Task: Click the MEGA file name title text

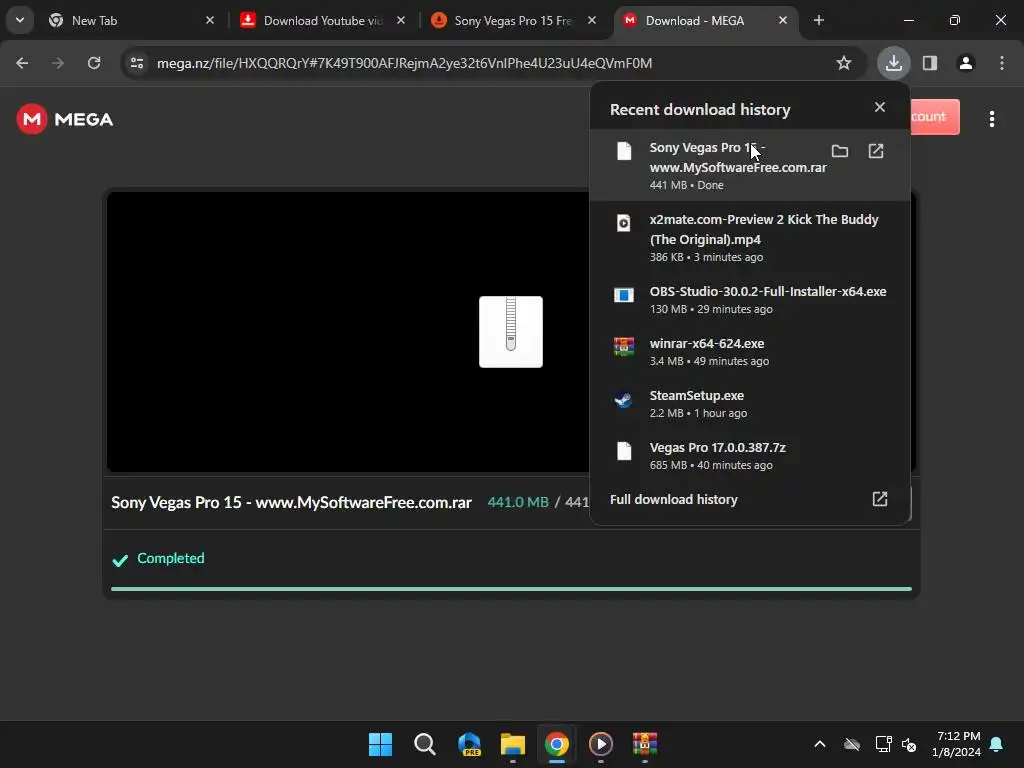Action: [x=291, y=502]
